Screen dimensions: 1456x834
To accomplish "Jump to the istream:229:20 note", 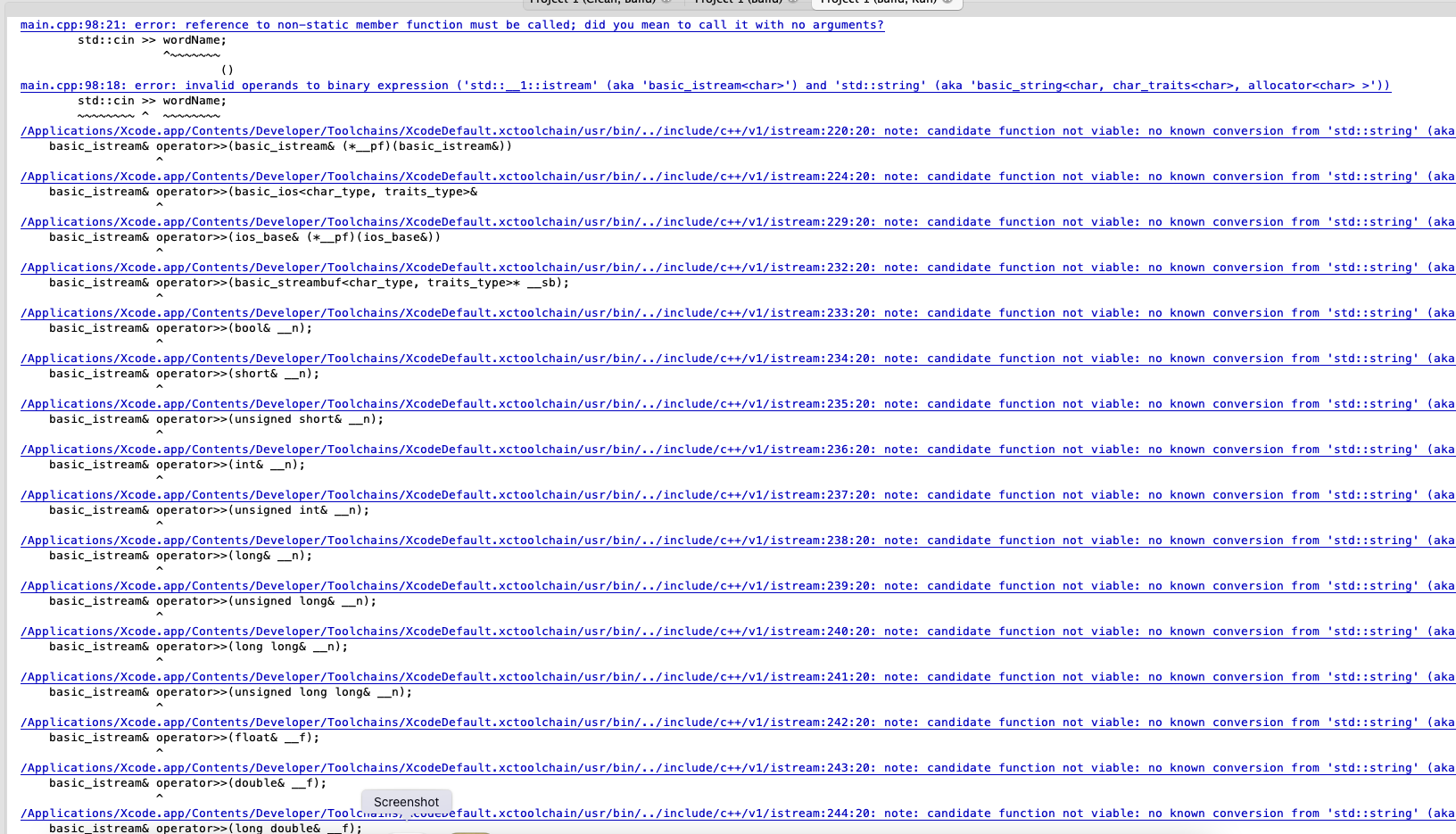I will [x=738, y=222].
